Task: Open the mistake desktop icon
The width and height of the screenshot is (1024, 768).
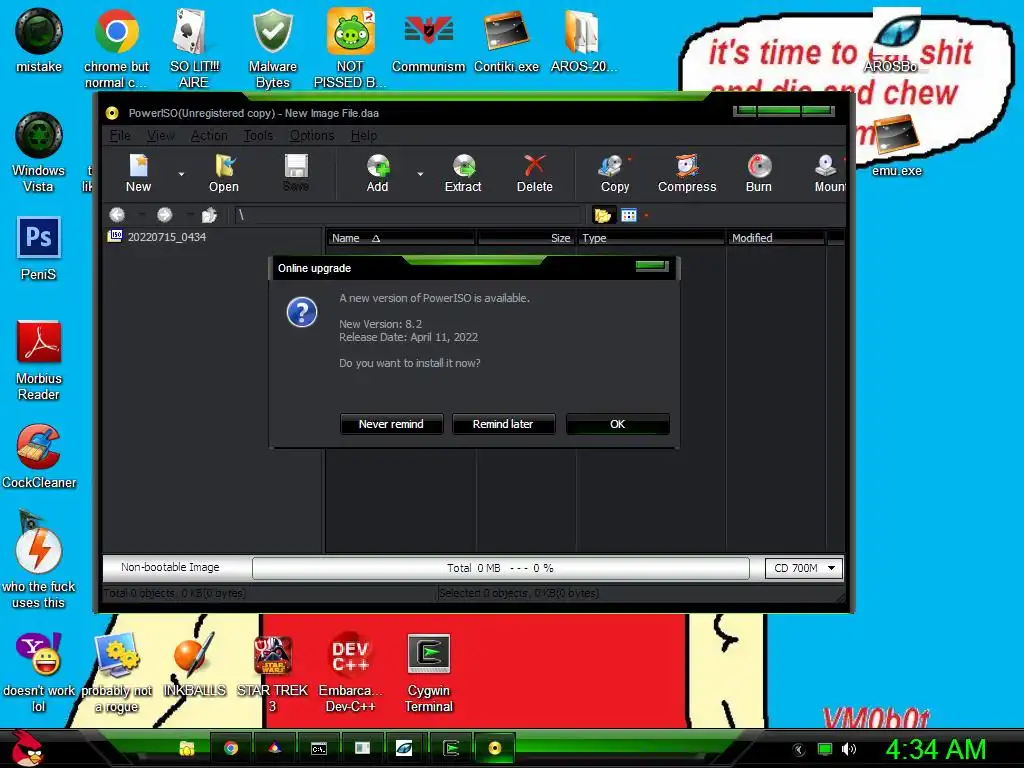Action: [x=39, y=41]
